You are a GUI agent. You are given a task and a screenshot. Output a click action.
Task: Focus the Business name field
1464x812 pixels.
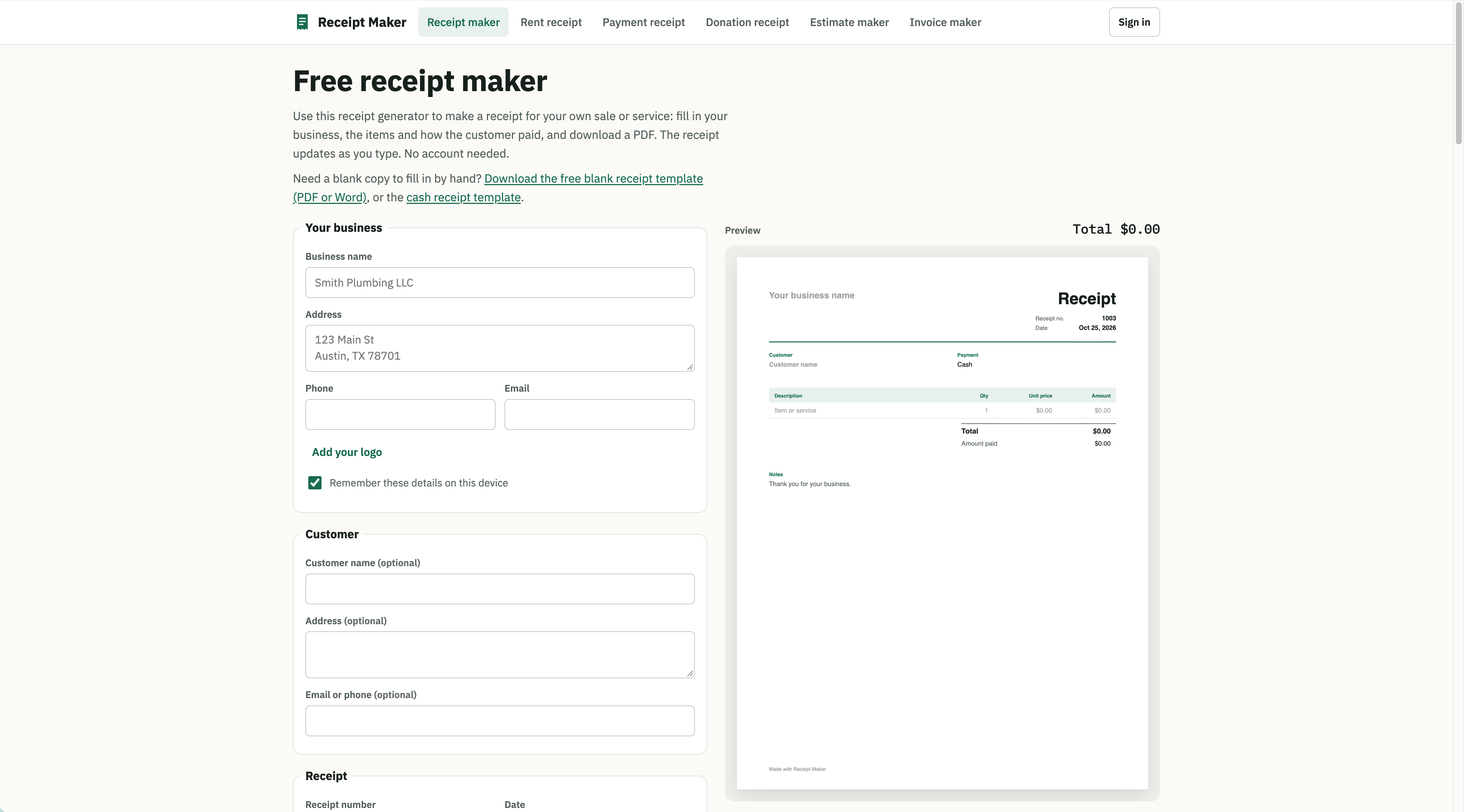click(x=499, y=283)
